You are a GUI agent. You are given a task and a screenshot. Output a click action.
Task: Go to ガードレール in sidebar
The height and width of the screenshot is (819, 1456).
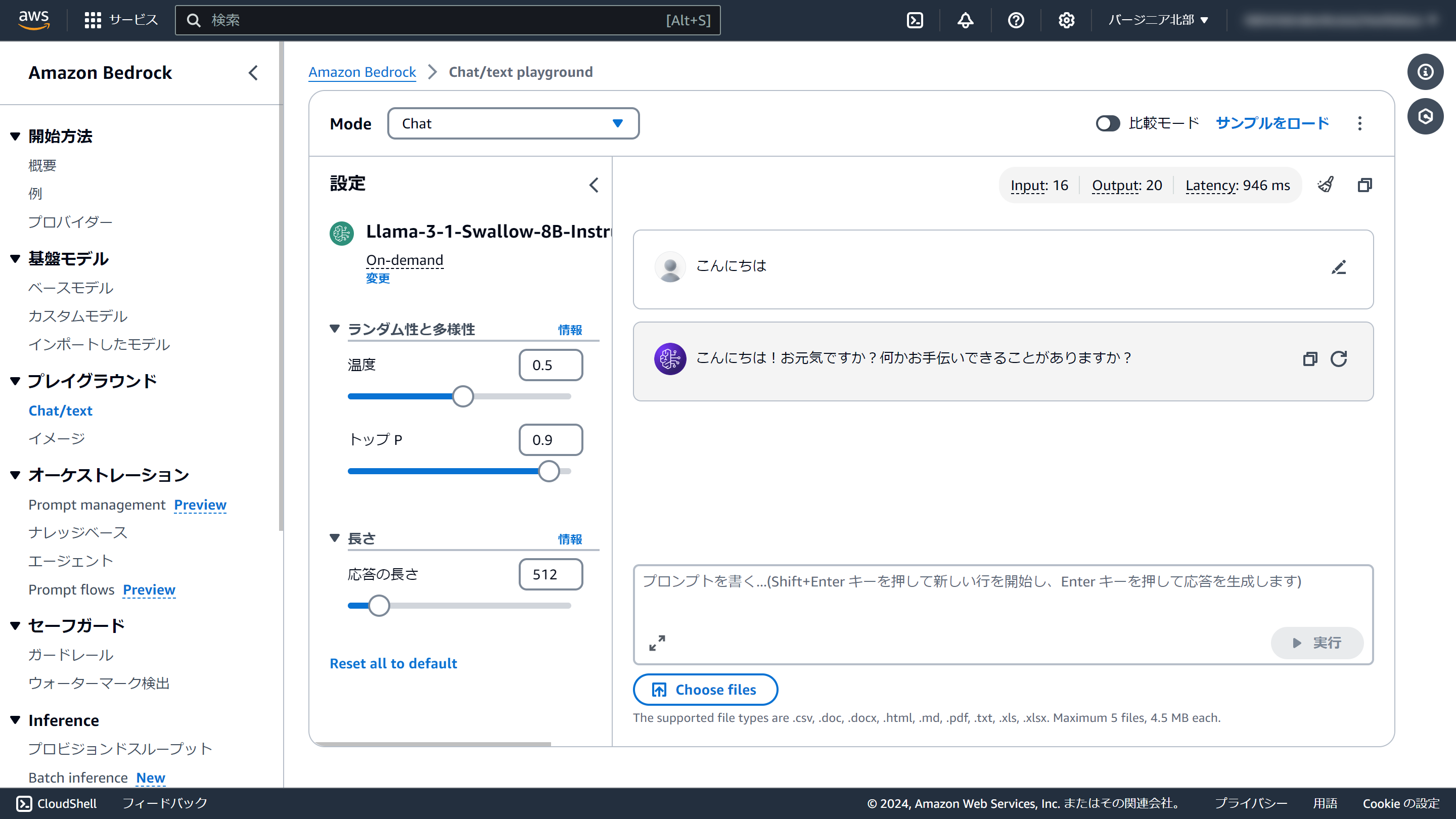point(71,655)
